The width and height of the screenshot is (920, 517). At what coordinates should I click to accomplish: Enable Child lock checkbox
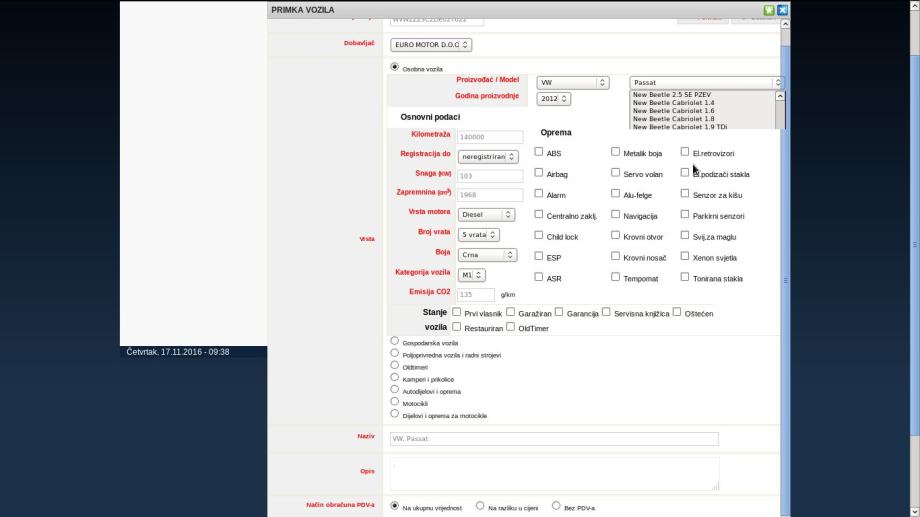[x=539, y=235]
